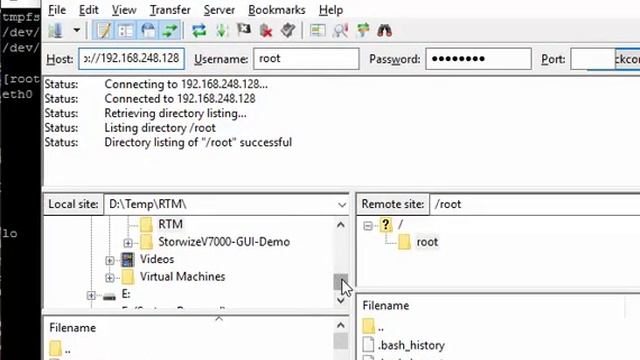Toggle remote directory tree icon

[148, 31]
